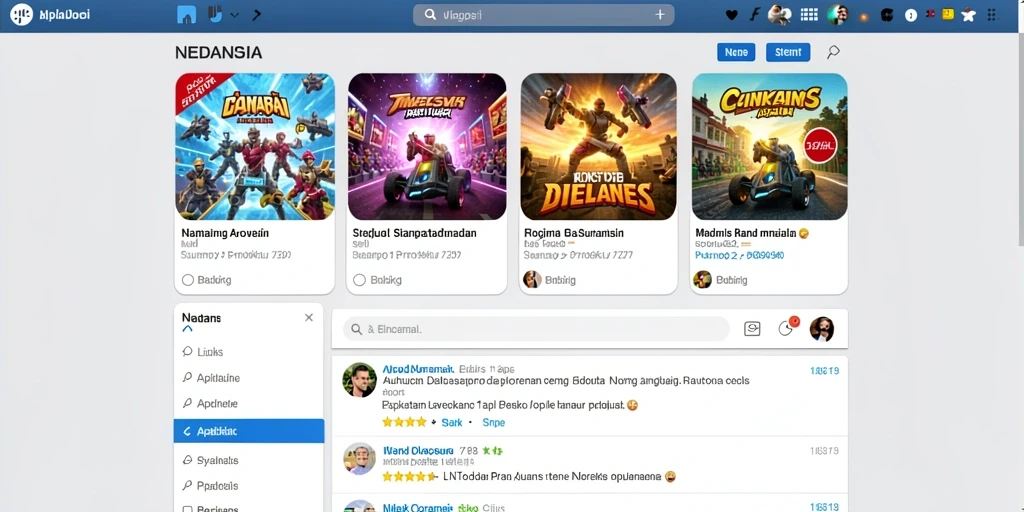This screenshot has width=1024, height=512.
Task: Click the bookmark-shaped icon next to home
Action: tap(215, 14)
